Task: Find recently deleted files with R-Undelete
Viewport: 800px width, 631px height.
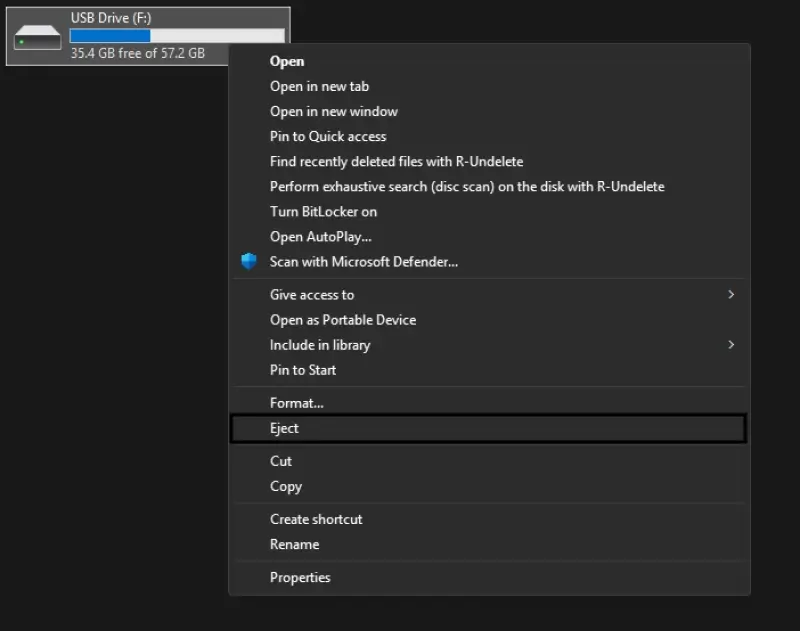Action: [489, 161]
